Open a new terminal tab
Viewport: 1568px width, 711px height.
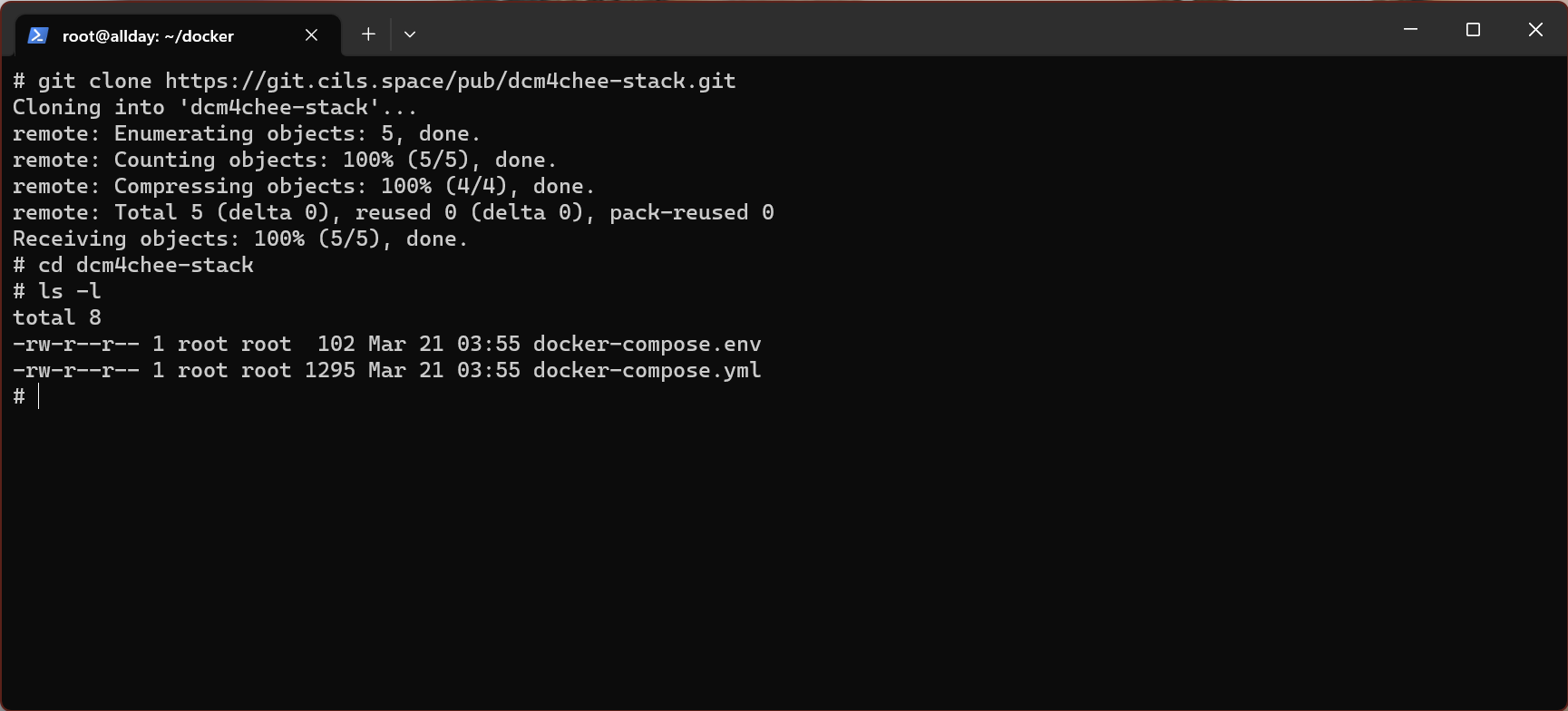click(x=368, y=34)
